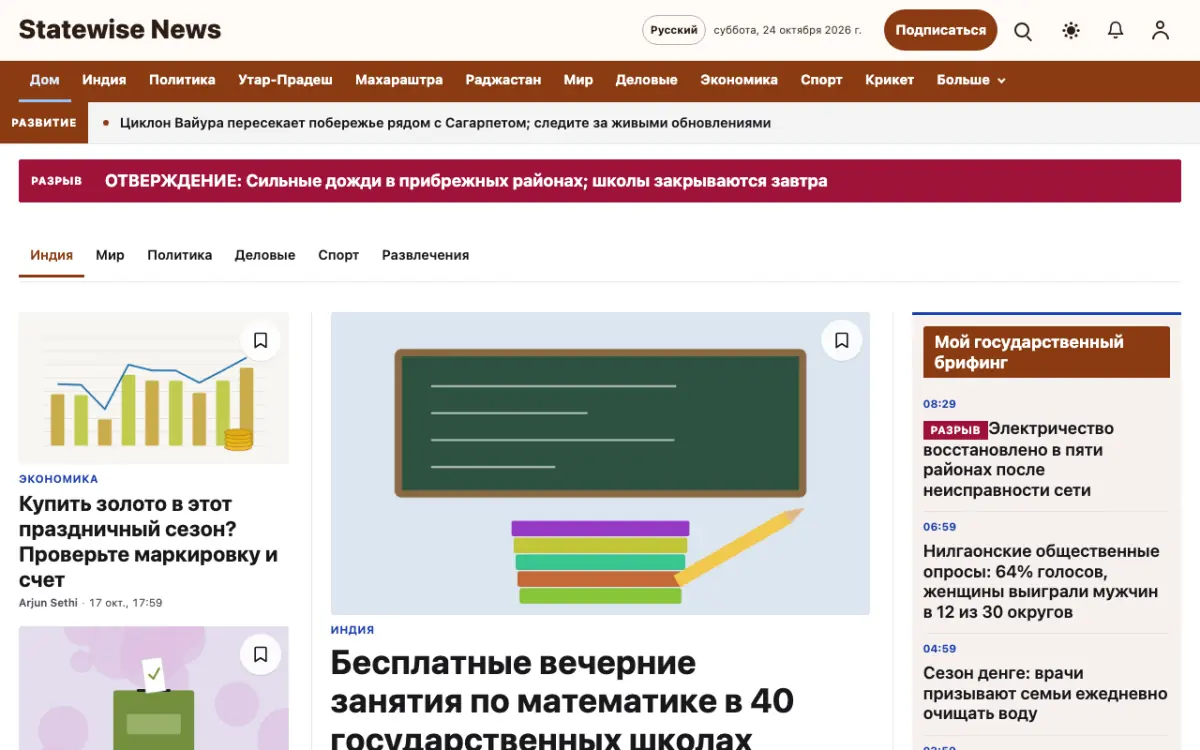Click ЭКОНОМИКА category label above gold article
The image size is (1200, 750).
coord(58,479)
